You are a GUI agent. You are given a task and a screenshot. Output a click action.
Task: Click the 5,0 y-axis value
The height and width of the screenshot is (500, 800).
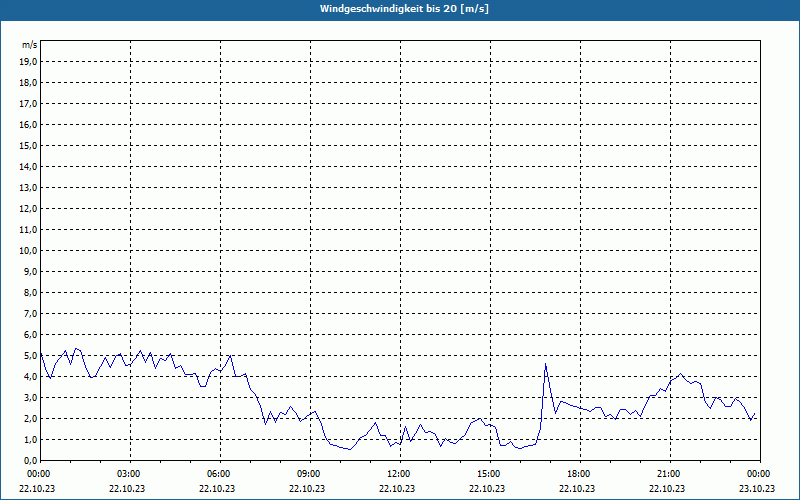click(x=31, y=356)
